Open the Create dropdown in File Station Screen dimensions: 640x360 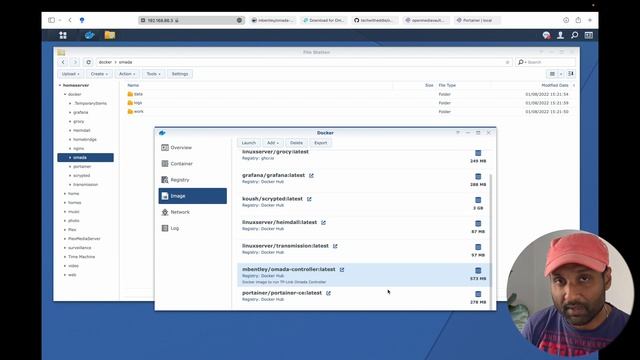click(x=99, y=74)
